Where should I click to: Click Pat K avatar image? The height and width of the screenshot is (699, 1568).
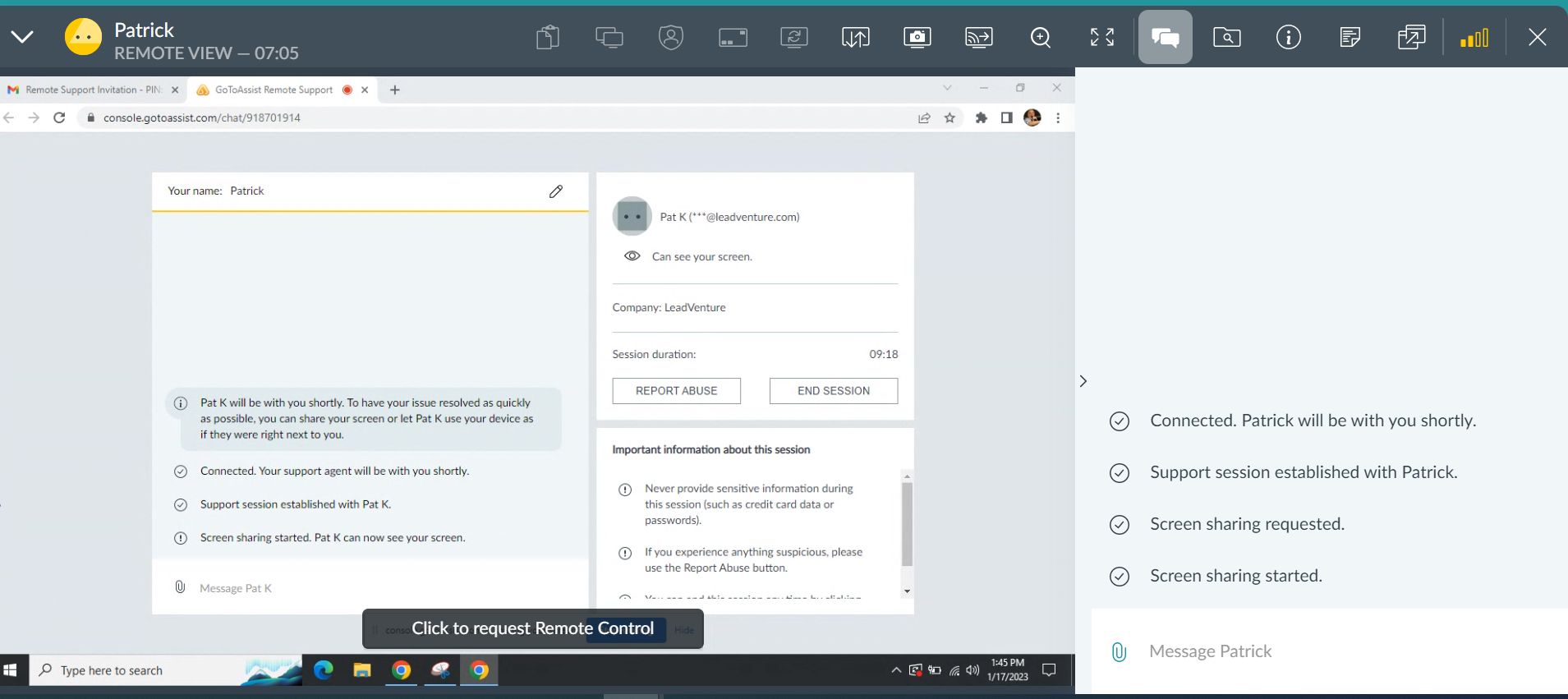click(x=632, y=217)
